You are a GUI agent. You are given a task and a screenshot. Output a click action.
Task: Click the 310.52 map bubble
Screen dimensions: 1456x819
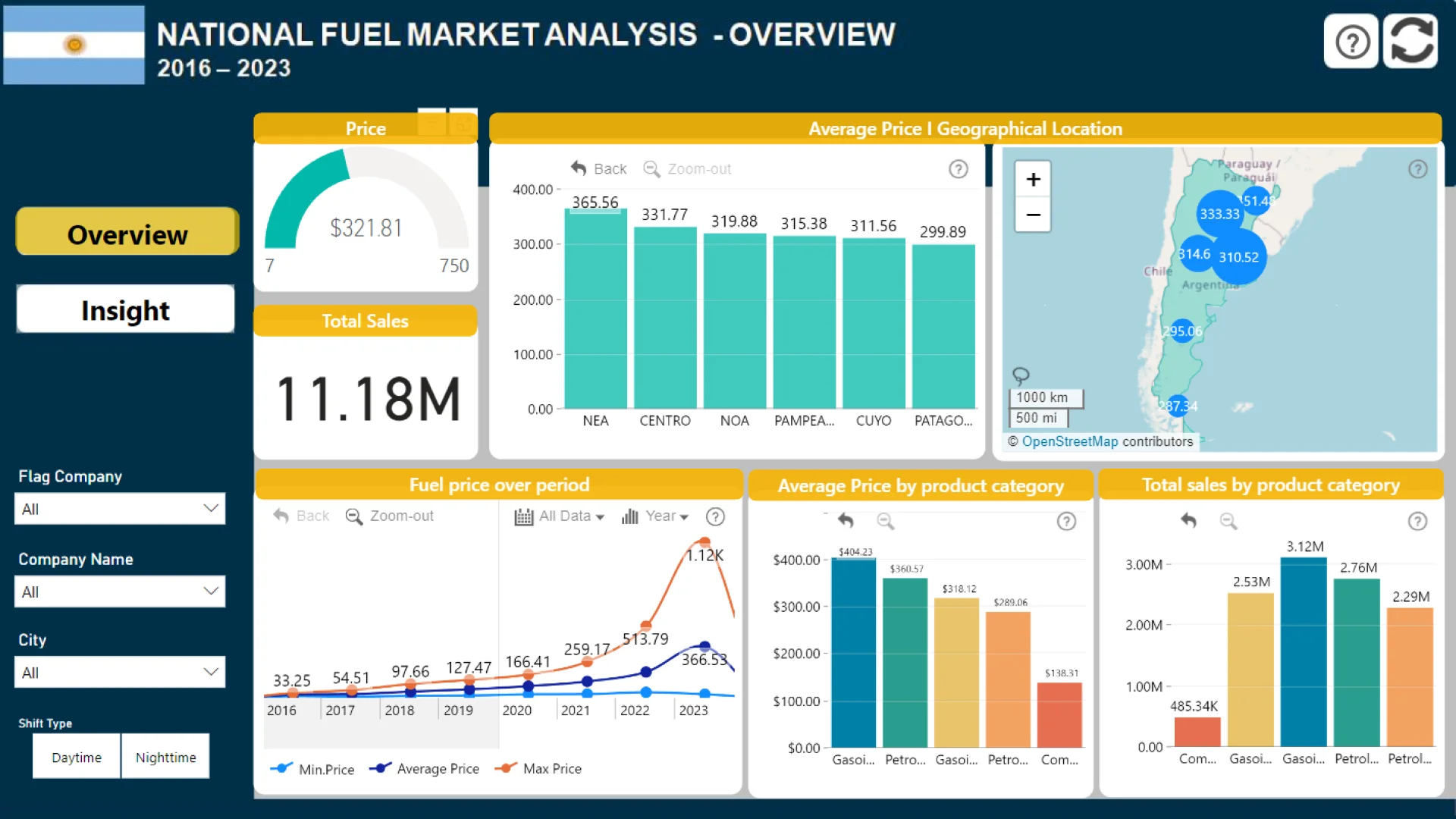point(1238,257)
